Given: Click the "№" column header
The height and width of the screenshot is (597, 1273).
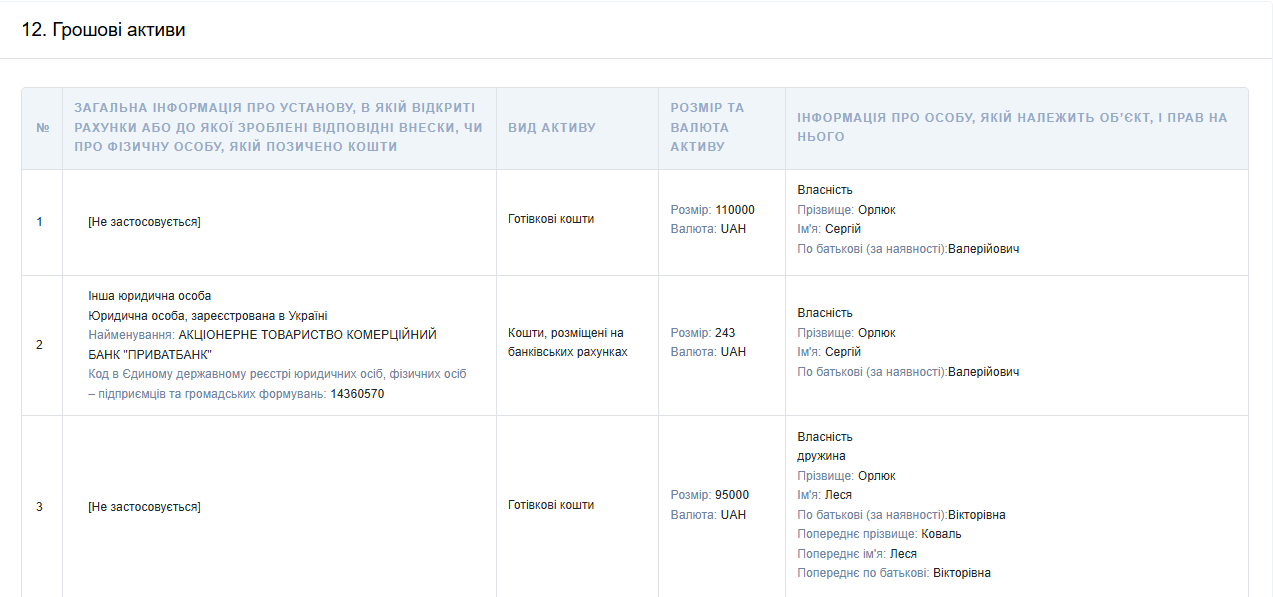Looking at the screenshot, I should point(42,128).
